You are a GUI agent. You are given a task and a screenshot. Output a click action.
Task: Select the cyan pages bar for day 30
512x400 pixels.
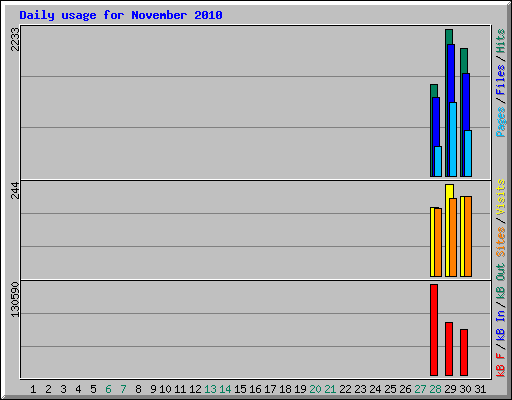(x=468, y=153)
